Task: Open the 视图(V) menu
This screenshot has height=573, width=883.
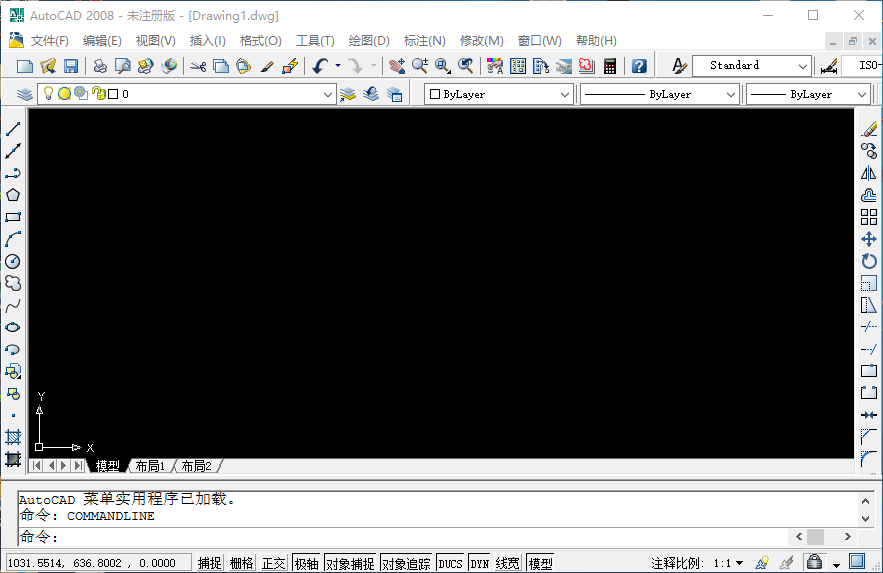Action: pos(155,41)
